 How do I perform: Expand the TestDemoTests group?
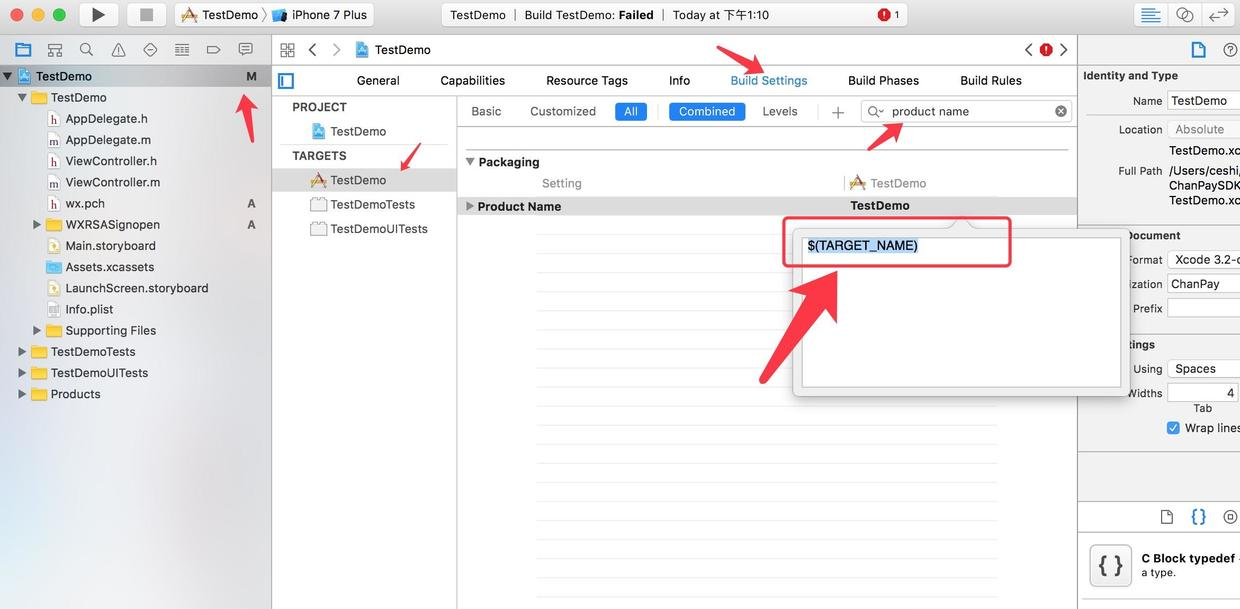tap(22, 352)
